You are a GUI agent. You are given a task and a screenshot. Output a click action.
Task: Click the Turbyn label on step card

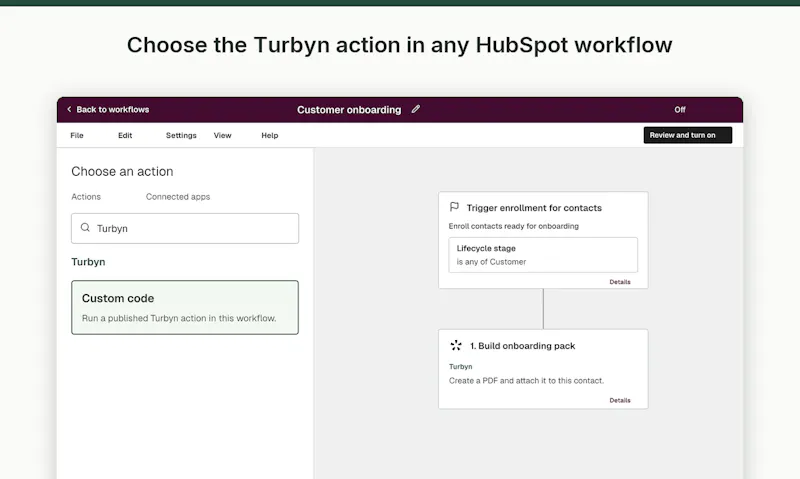[x=461, y=366]
